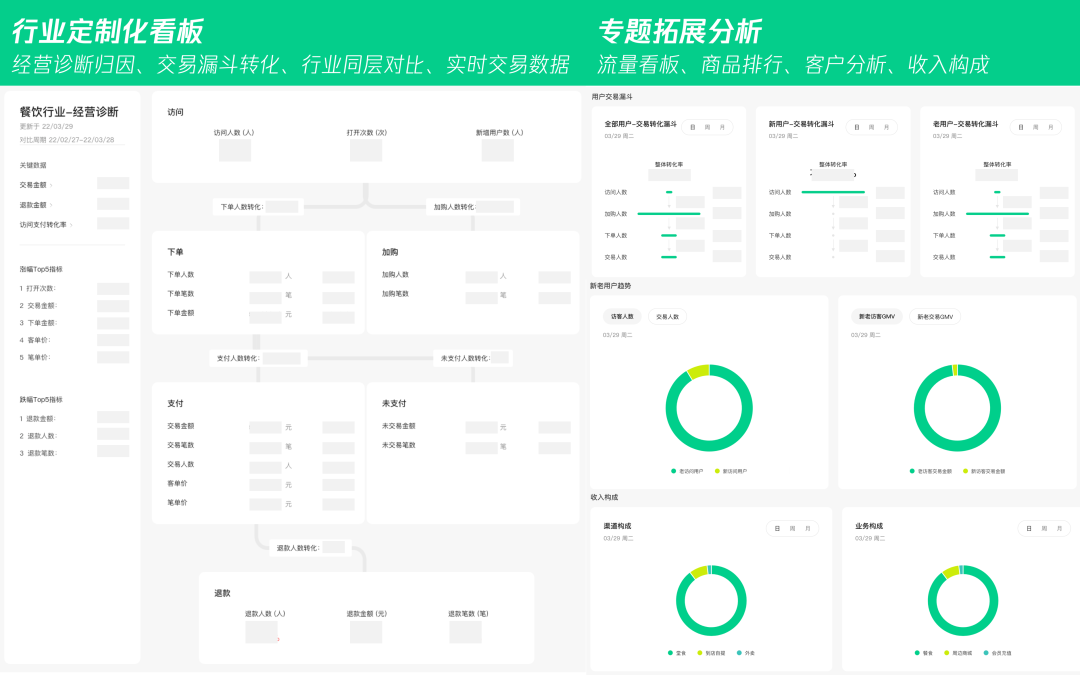Expand the 退款金额 arrow under 关键数据

click(x=51, y=205)
